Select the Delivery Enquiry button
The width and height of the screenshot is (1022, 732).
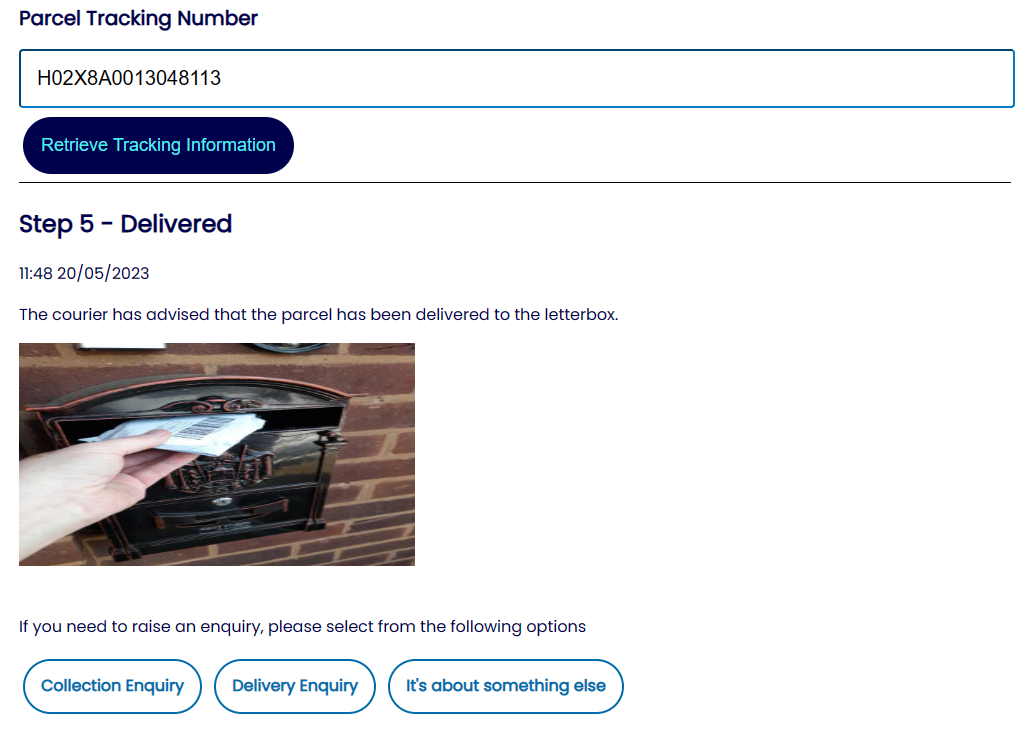(295, 686)
